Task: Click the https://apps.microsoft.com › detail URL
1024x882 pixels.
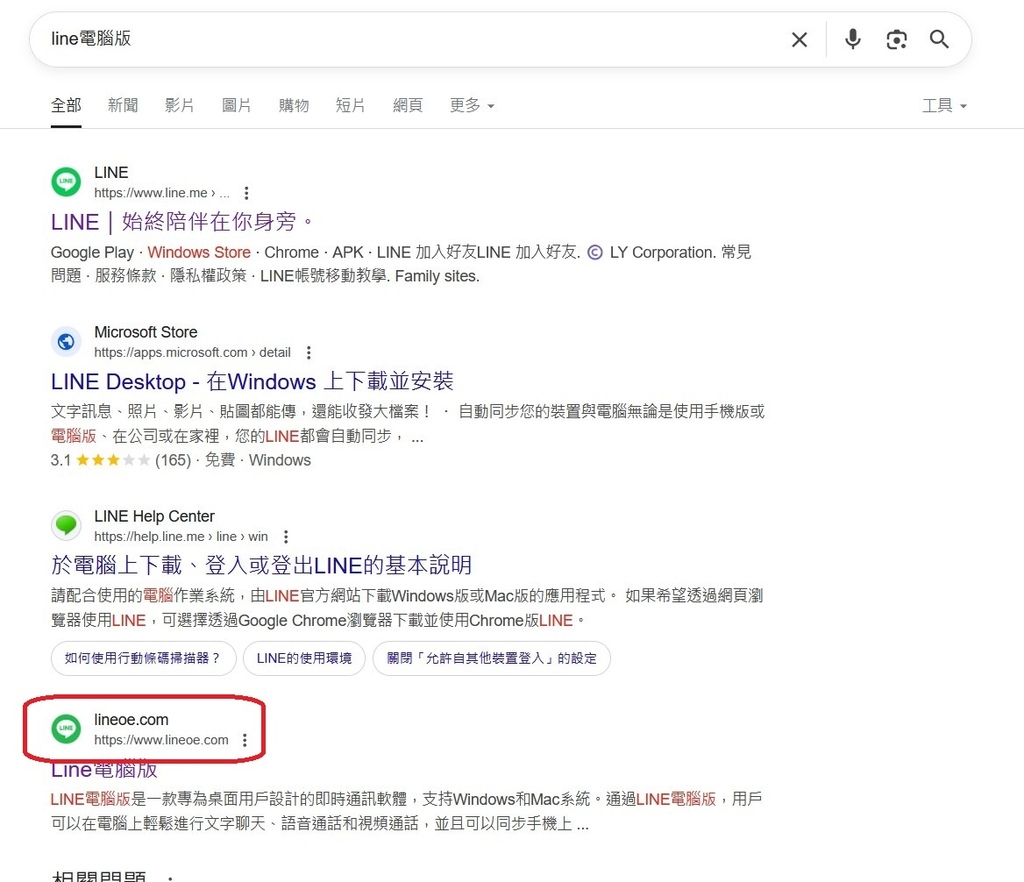Action: point(192,353)
